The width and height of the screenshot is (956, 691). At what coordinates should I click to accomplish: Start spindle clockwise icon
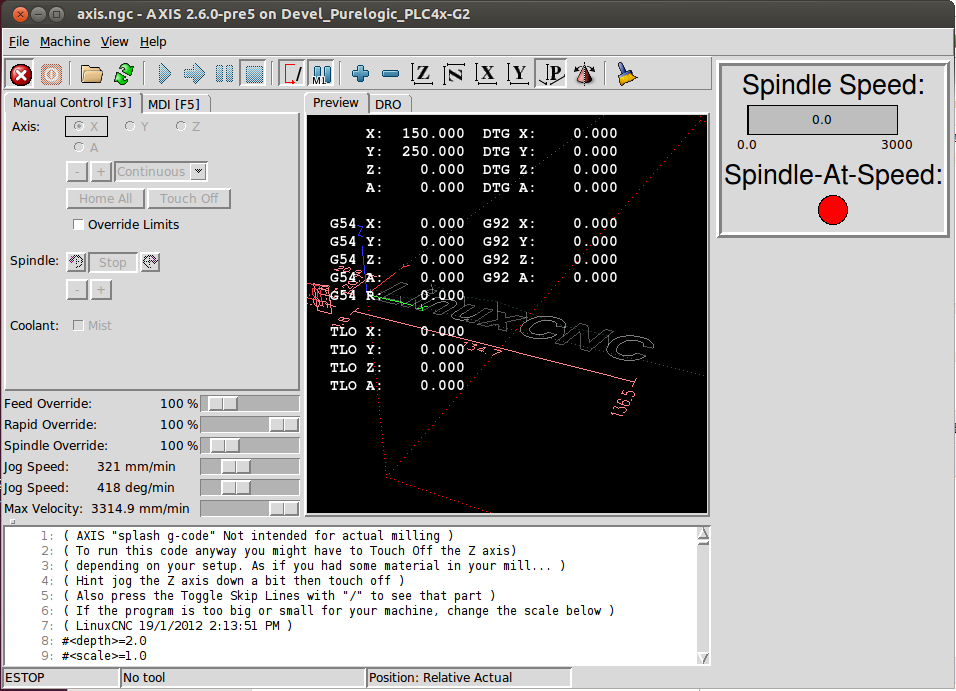tap(150, 262)
